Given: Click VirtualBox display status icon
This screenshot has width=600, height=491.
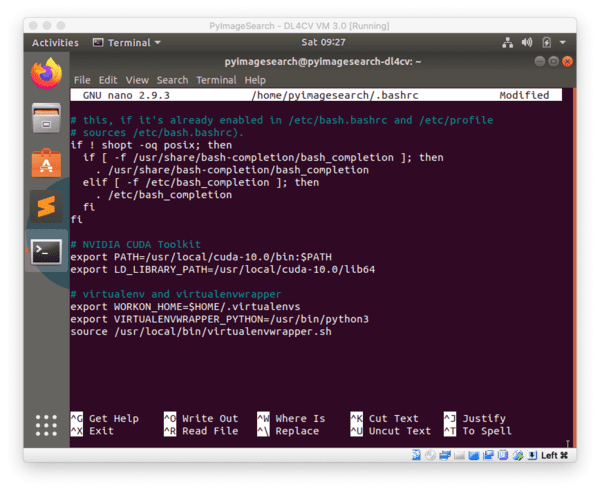Looking at the screenshot, I should [x=488, y=455].
